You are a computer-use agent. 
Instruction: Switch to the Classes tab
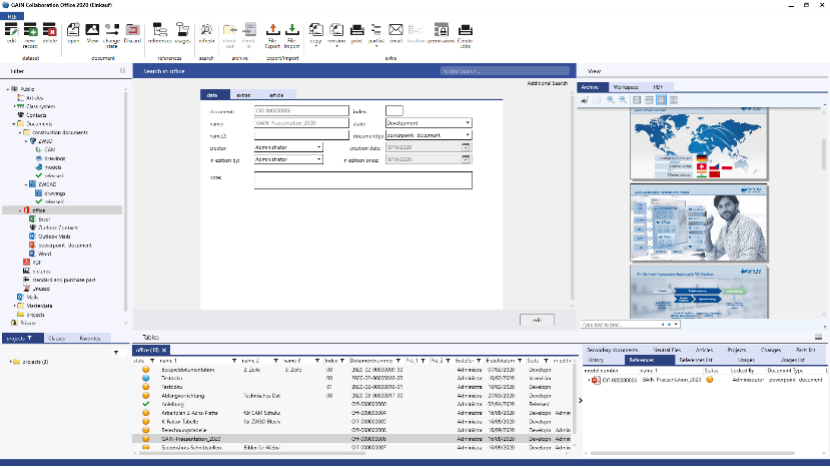tap(57, 338)
